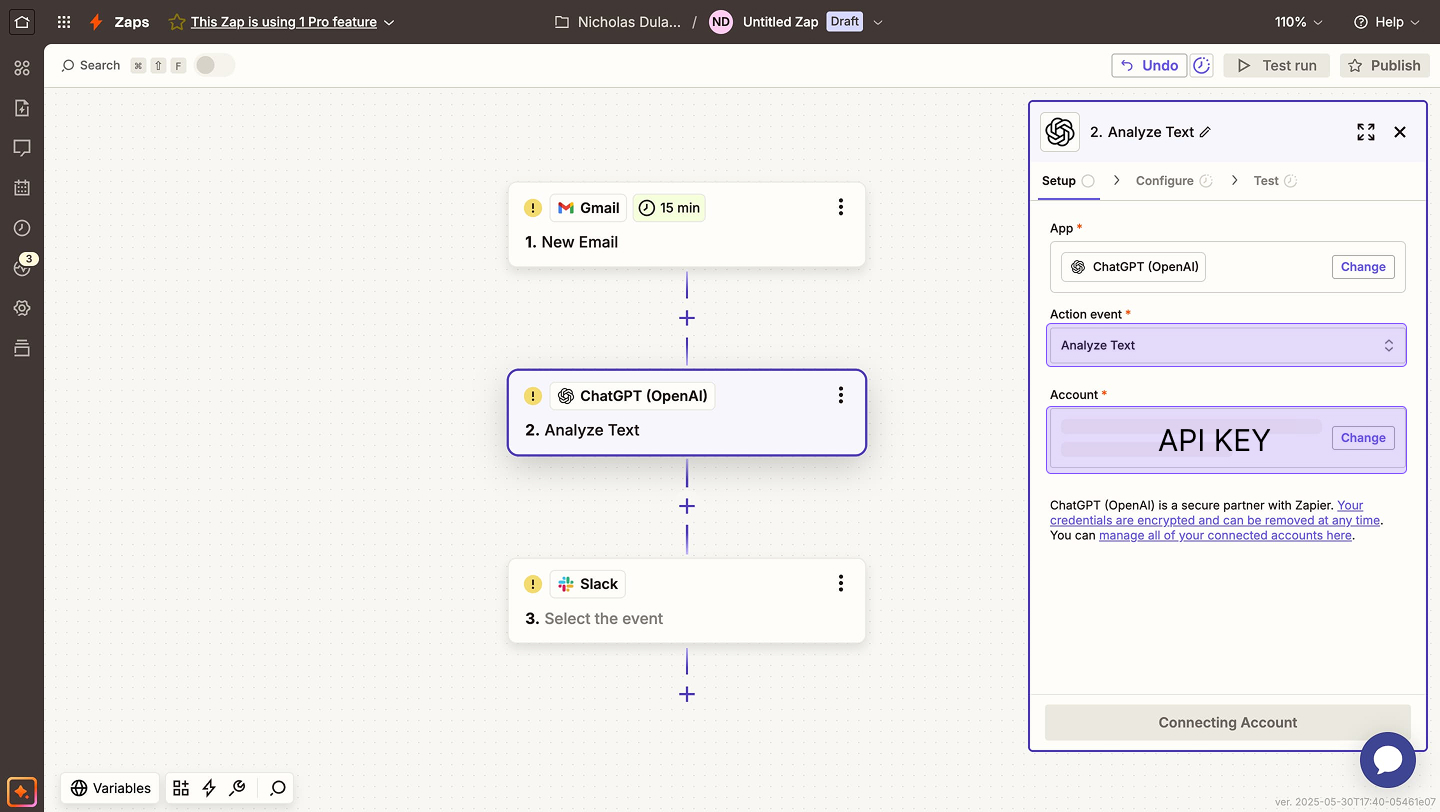
Task: Add a step between Gmail and ChatGPT
Action: point(687,318)
